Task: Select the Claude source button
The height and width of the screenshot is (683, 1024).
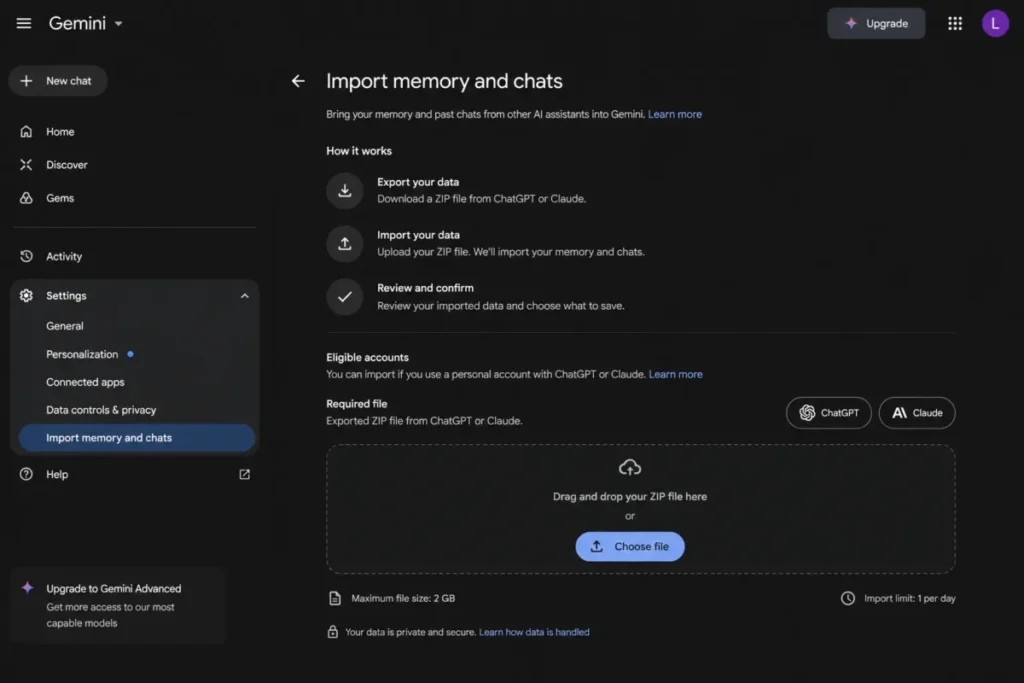Action: [917, 413]
